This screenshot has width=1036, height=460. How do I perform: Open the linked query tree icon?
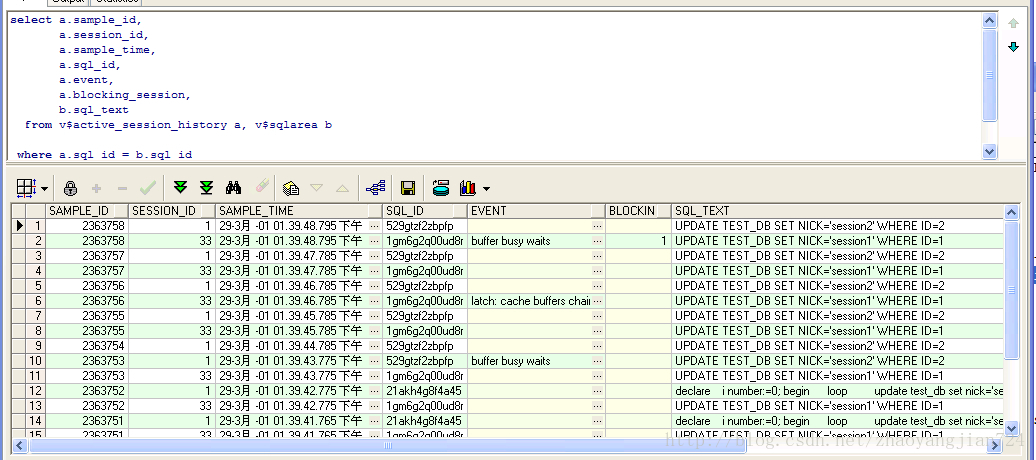375,188
